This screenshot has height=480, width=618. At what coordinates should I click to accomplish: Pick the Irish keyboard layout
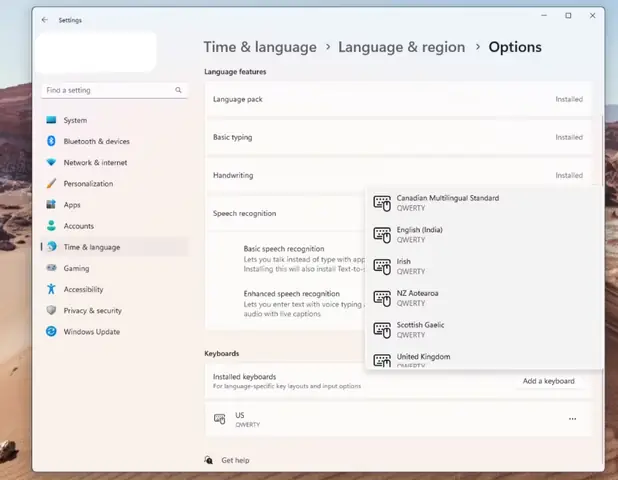(x=484, y=266)
